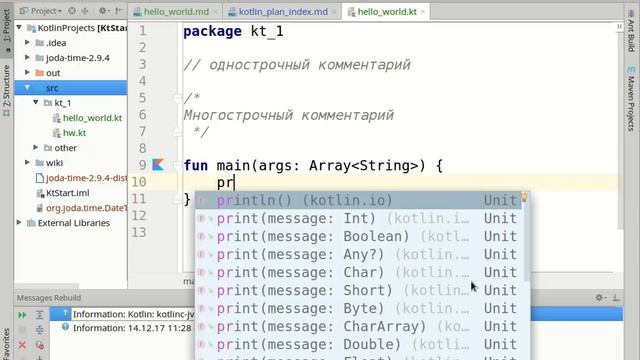This screenshot has height=360, width=640.
Task: Expand the wiki folder
Action: pyautogui.click(x=27, y=162)
